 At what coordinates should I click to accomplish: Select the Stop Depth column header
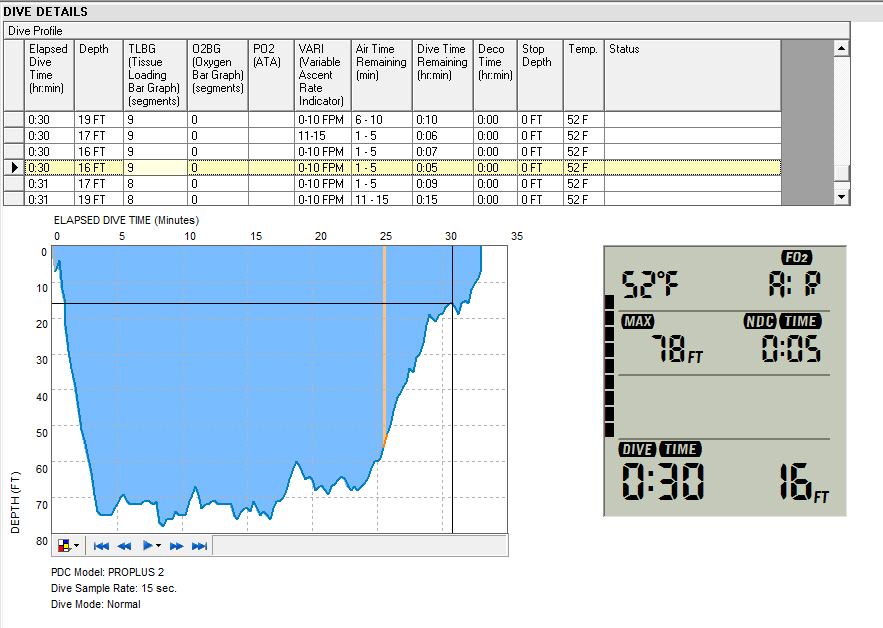[541, 75]
